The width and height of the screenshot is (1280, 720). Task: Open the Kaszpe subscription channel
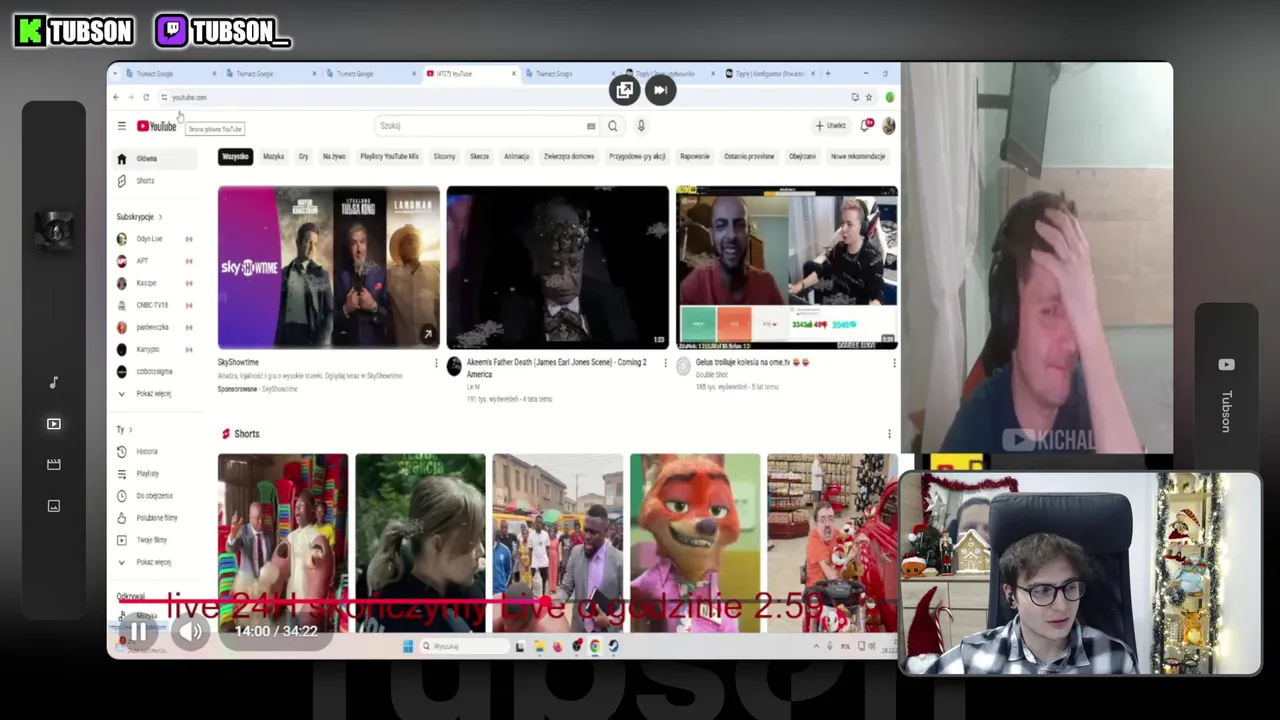[156, 283]
